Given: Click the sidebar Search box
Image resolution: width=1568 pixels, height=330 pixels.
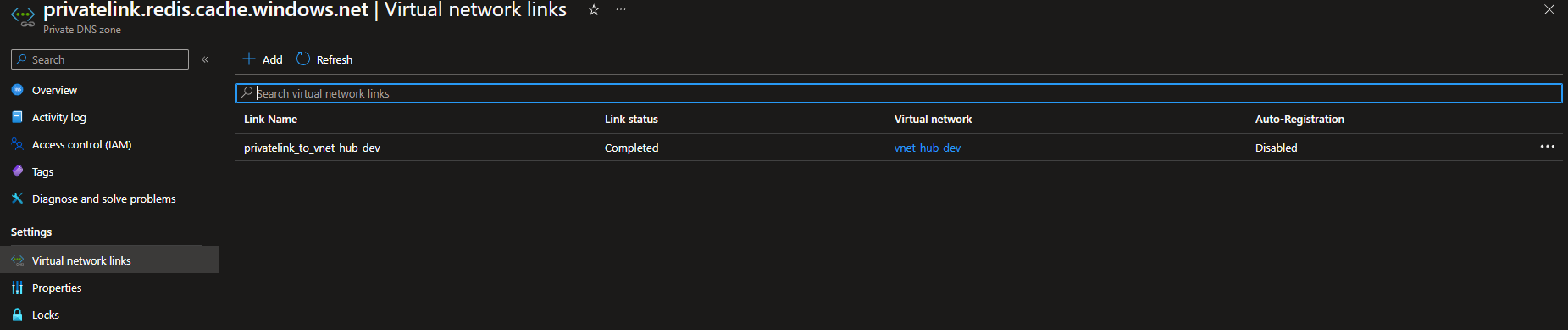Looking at the screenshot, I should tap(100, 59).
